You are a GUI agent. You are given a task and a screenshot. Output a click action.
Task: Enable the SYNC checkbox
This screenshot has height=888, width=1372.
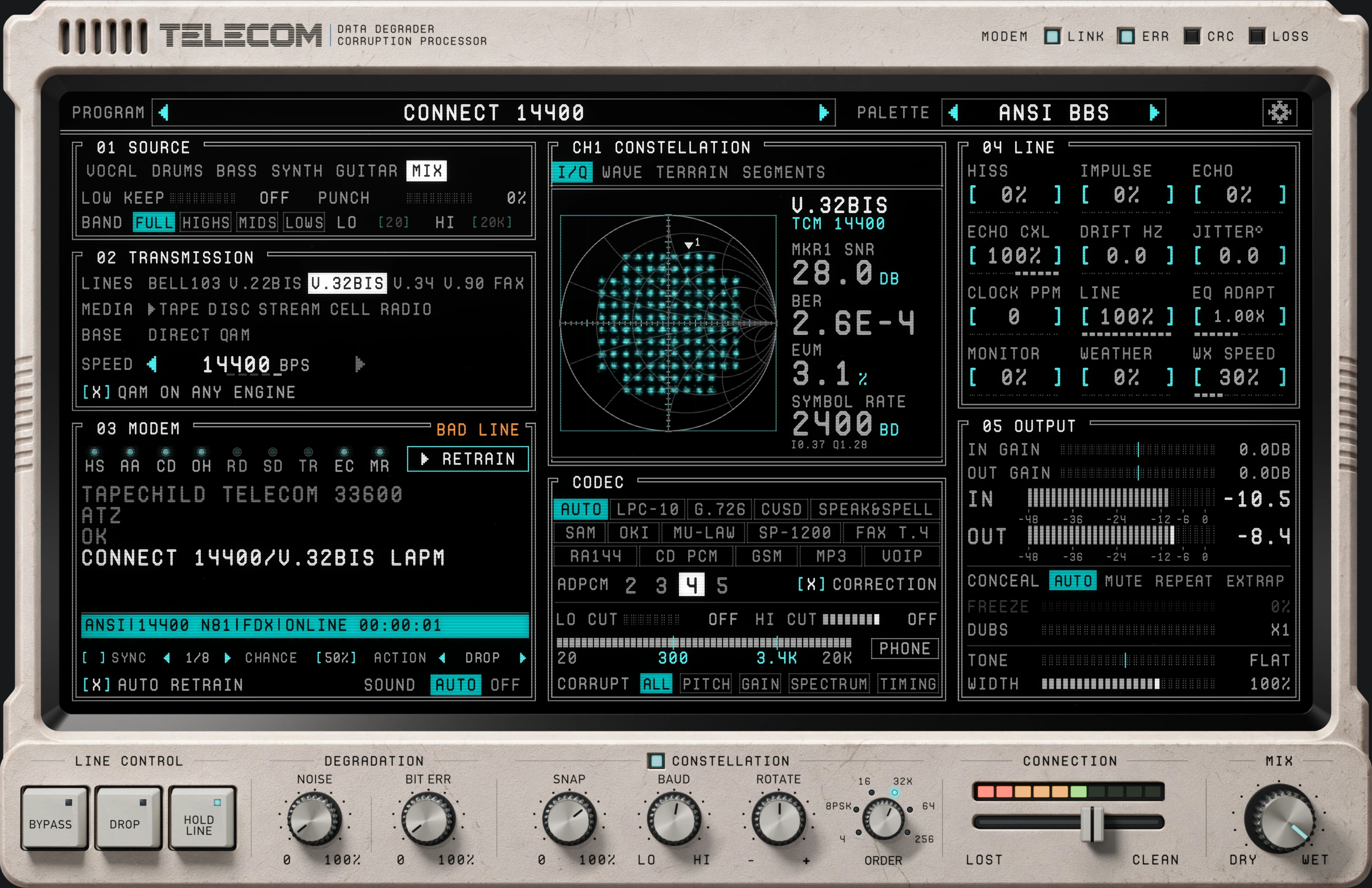[94, 658]
